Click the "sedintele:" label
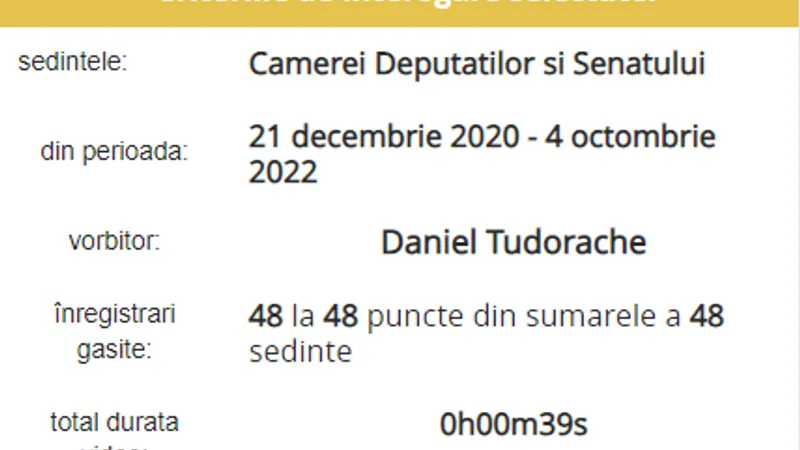Image resolution: width=800 pixels, height=450 pixels. pos(72,62)
